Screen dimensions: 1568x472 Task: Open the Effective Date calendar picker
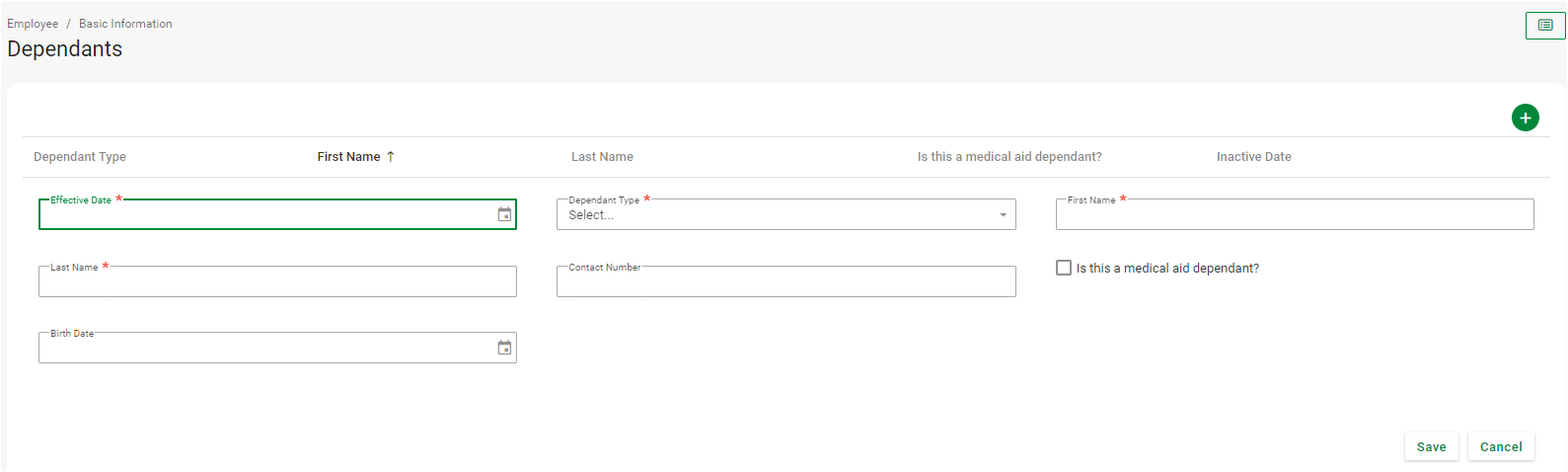[504, 214]
